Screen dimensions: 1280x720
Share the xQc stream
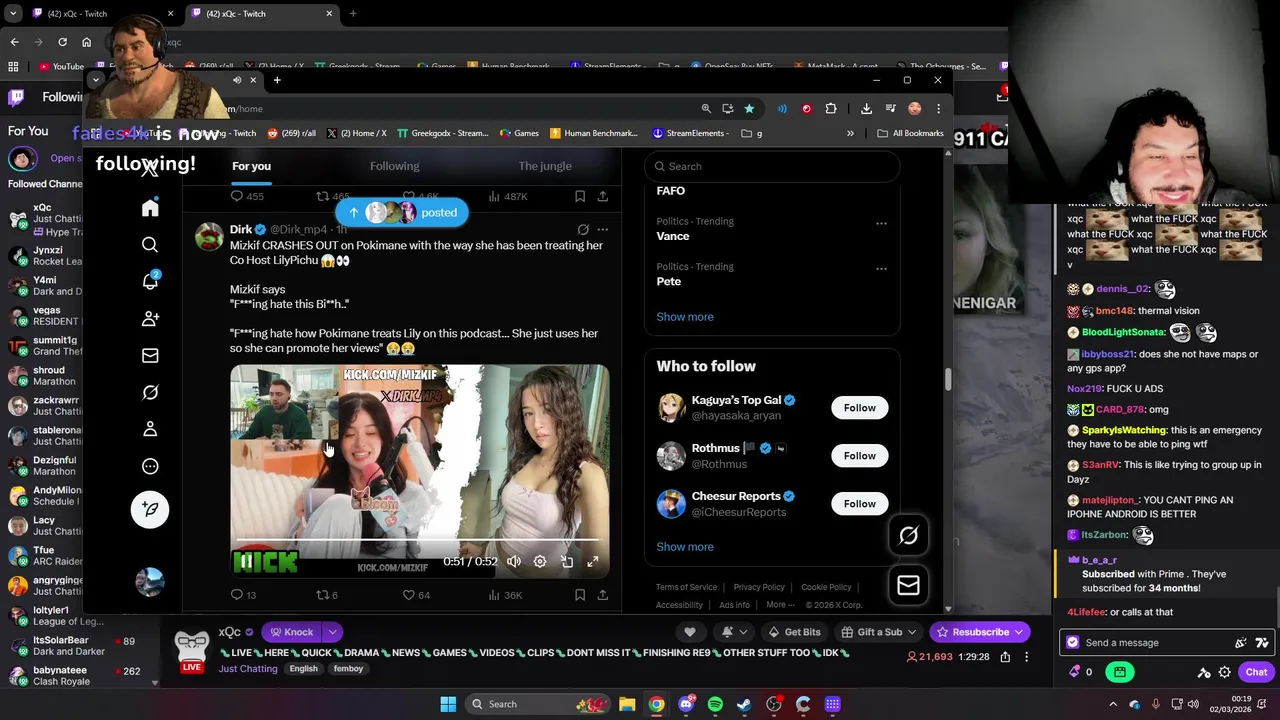point(1005,657)
